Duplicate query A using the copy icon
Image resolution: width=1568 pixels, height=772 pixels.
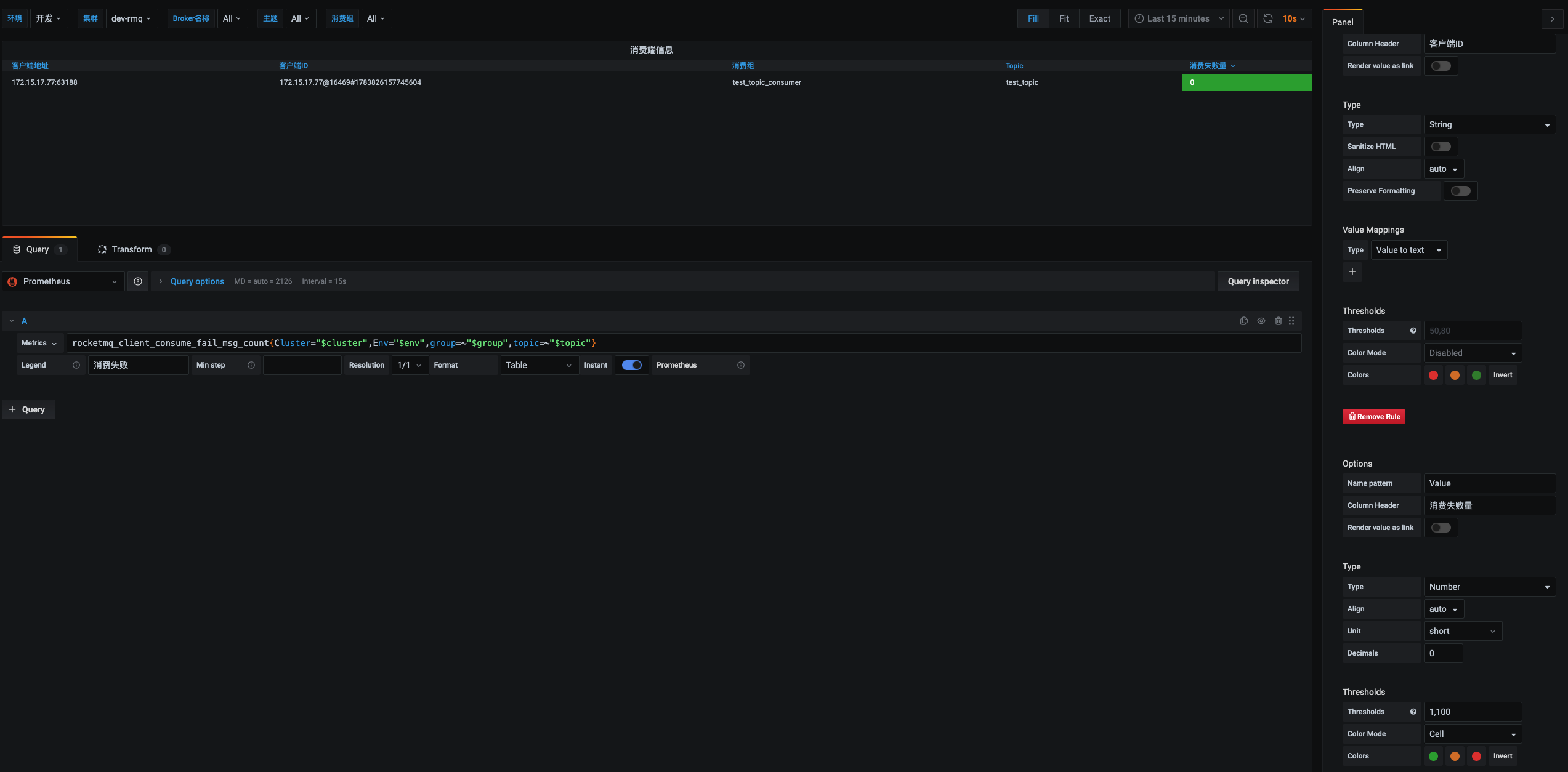(1243, 320)
